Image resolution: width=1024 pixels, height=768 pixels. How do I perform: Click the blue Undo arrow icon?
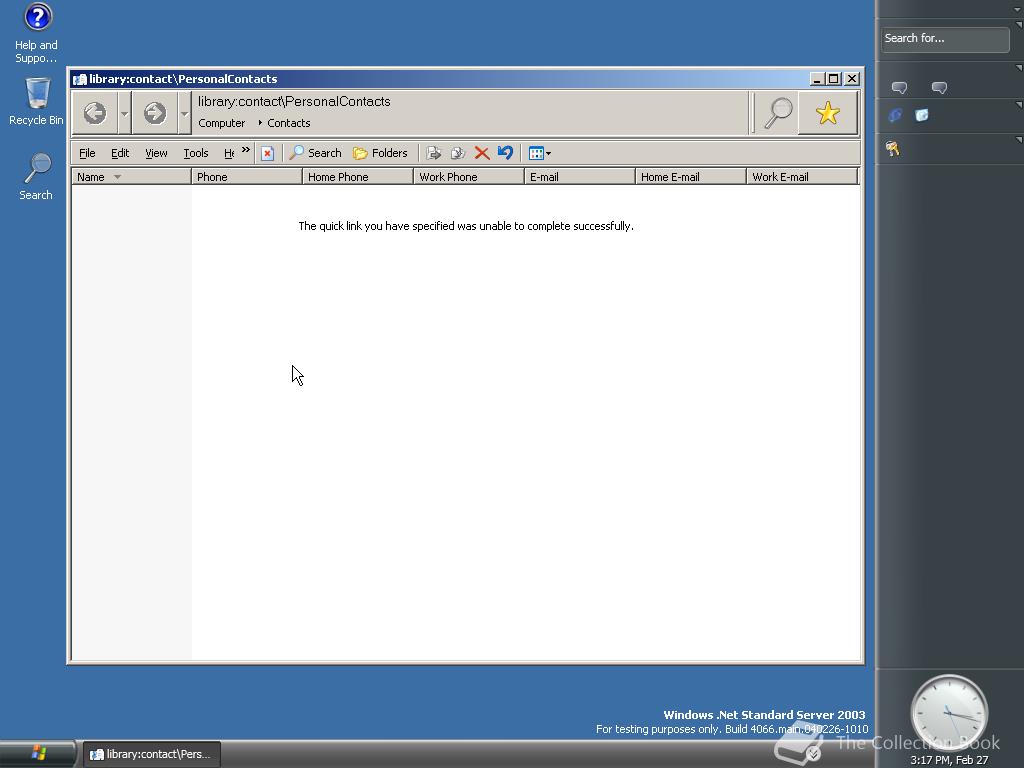point(505,153)
